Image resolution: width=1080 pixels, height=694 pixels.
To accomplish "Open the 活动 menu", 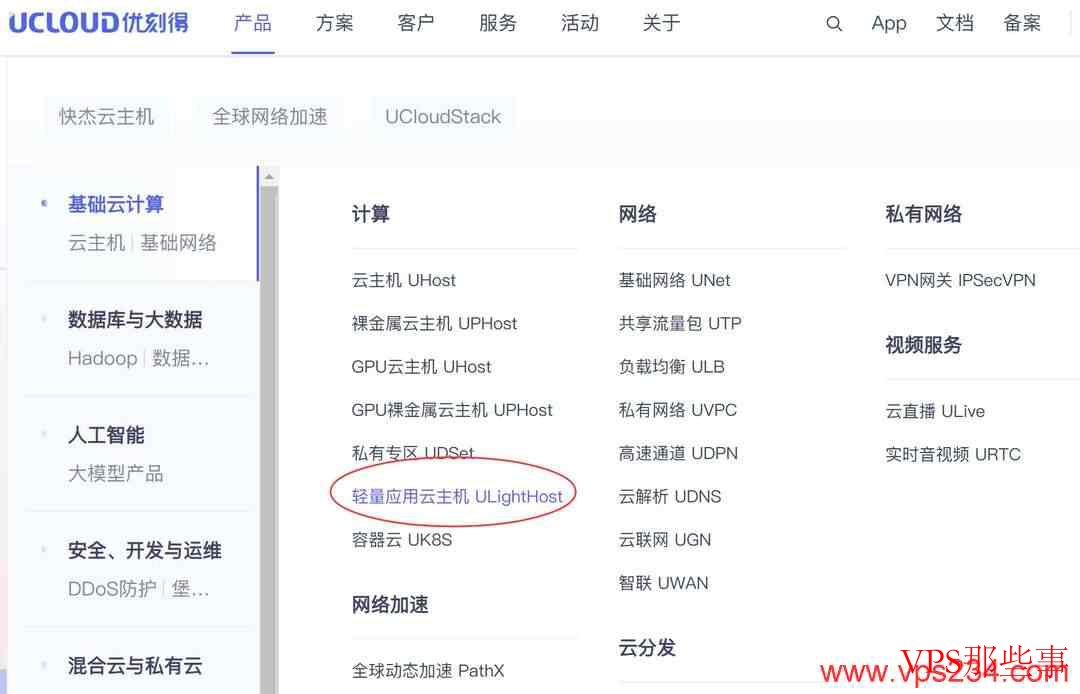I will click(580, 23).
